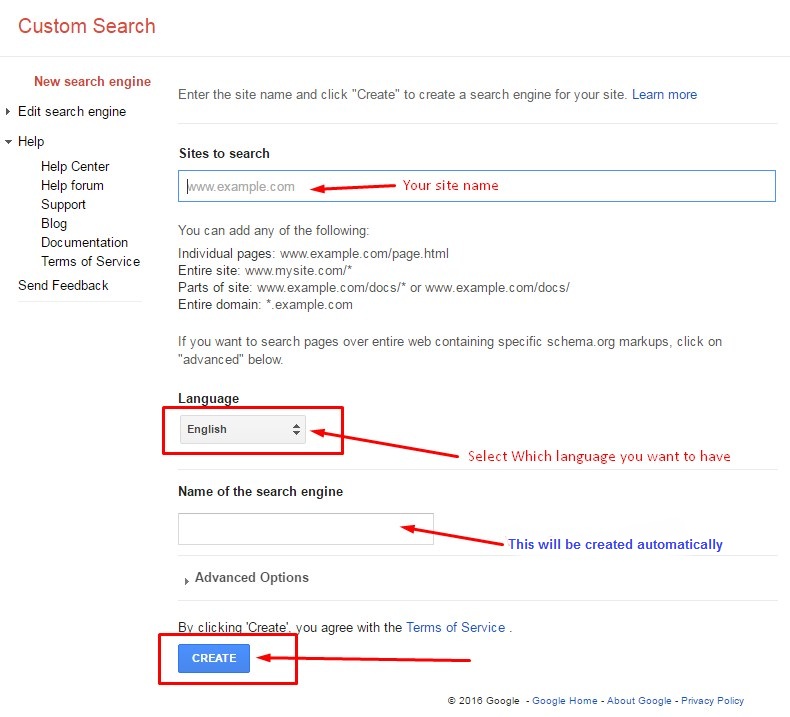
Task: Open the Language dropdown set to English
Action: [x=243, y=429]
